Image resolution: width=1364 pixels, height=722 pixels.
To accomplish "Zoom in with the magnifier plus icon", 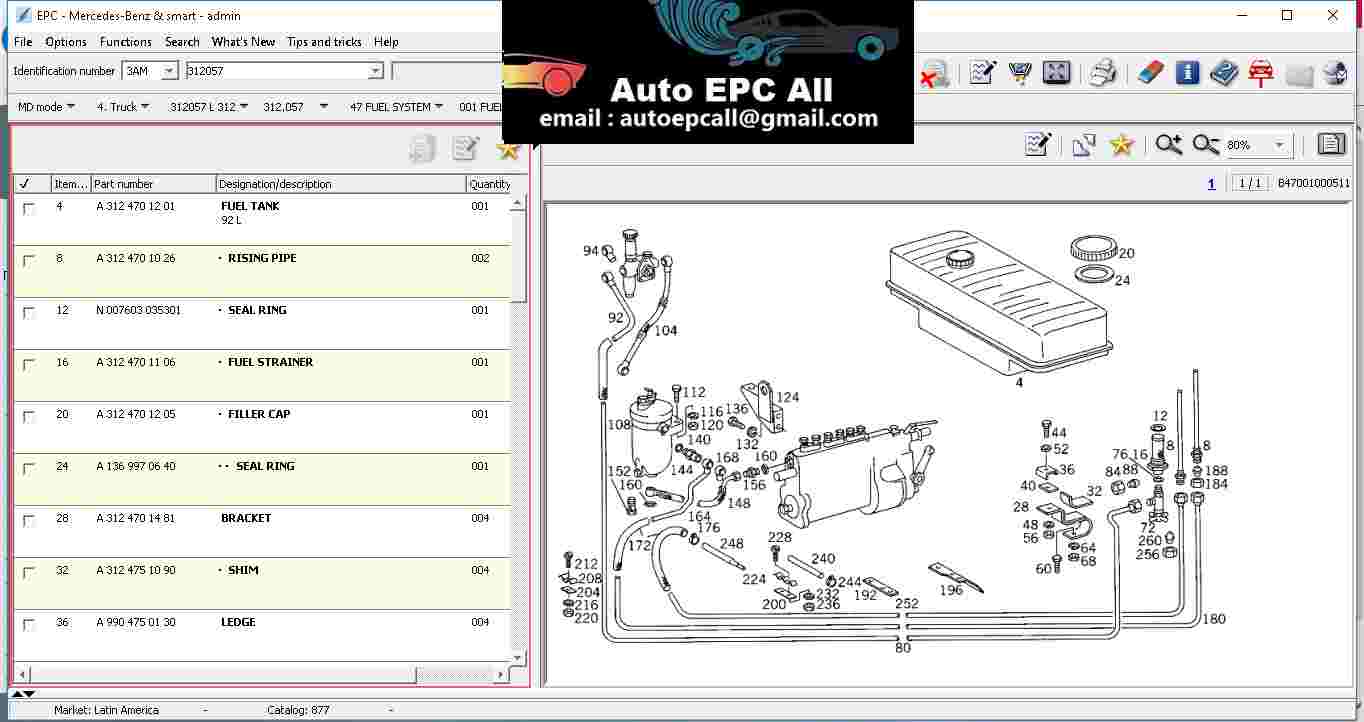I will (x=1168, y=144).
